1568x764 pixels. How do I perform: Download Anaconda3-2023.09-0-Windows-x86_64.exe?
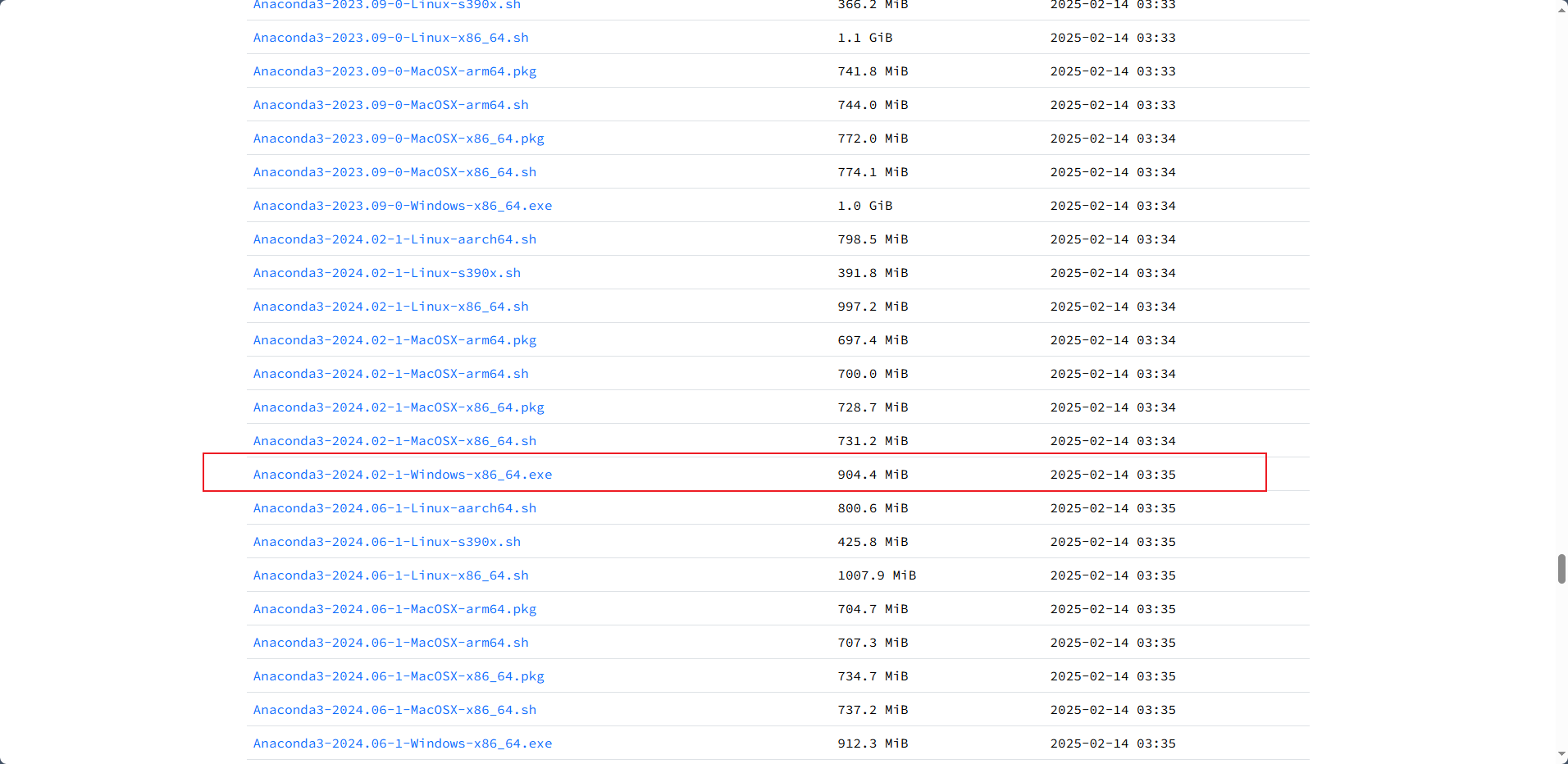click(403, 206)
